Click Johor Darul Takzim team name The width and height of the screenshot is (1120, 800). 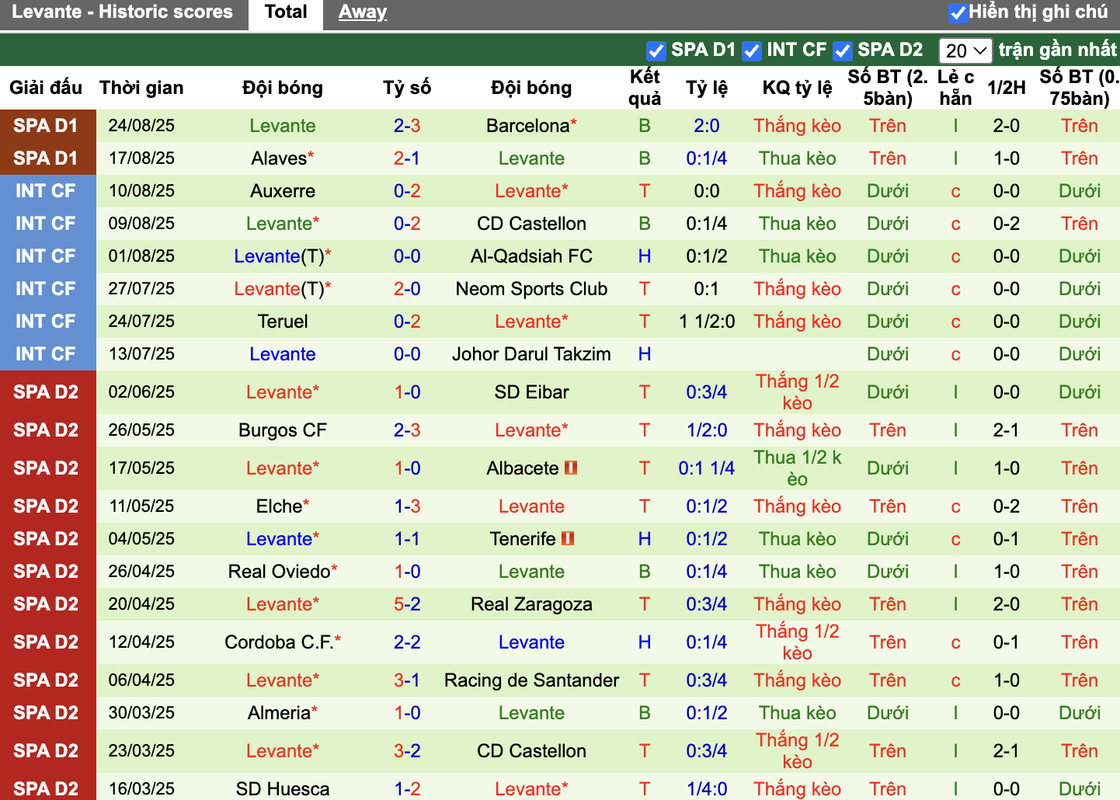tap(531, 354)
